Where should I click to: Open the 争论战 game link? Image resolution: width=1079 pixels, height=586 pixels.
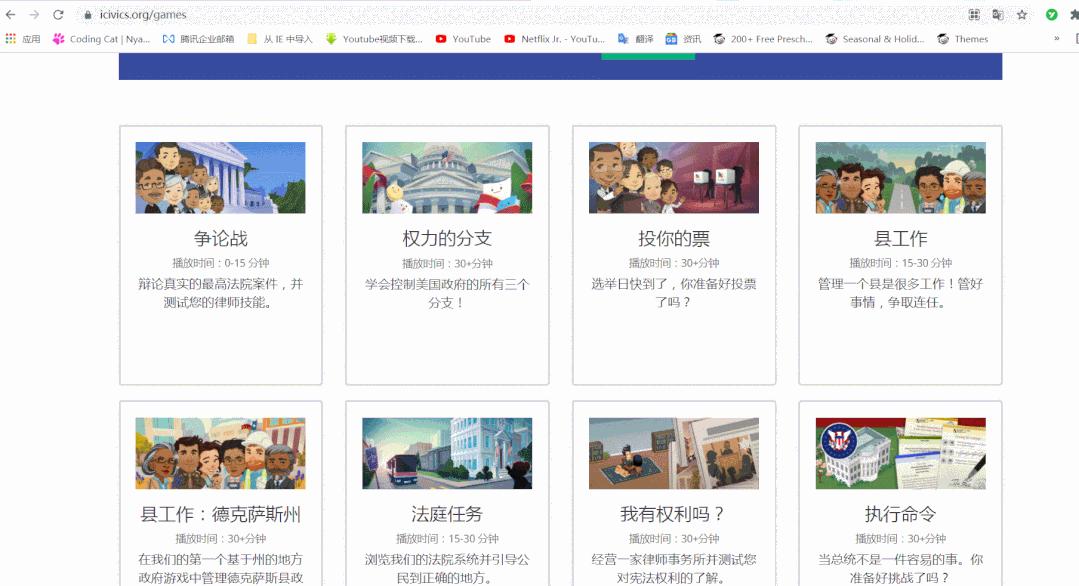(x=219, y=238)
